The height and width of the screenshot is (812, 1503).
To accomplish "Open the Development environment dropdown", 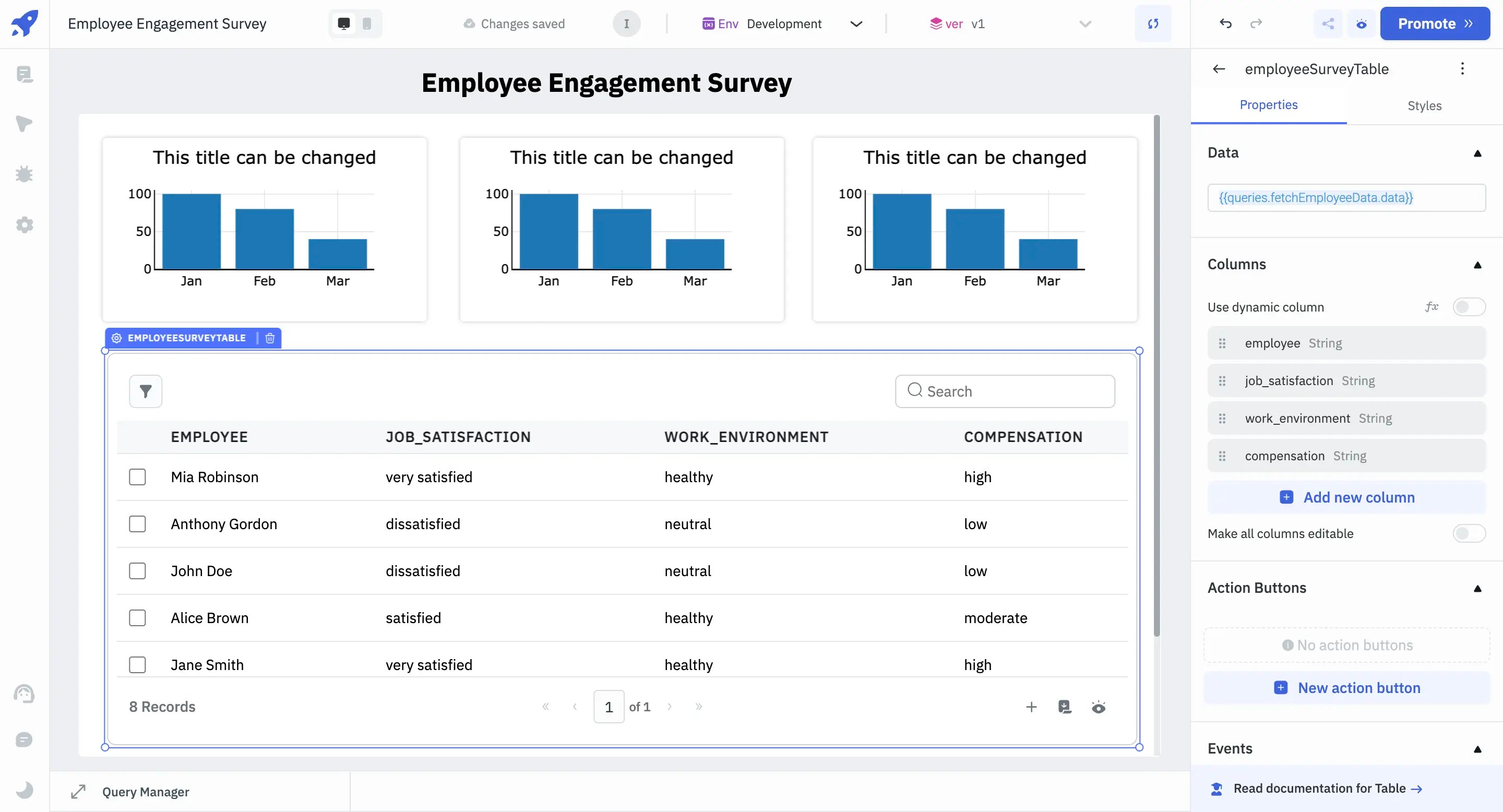I will [x=856, y=23].
